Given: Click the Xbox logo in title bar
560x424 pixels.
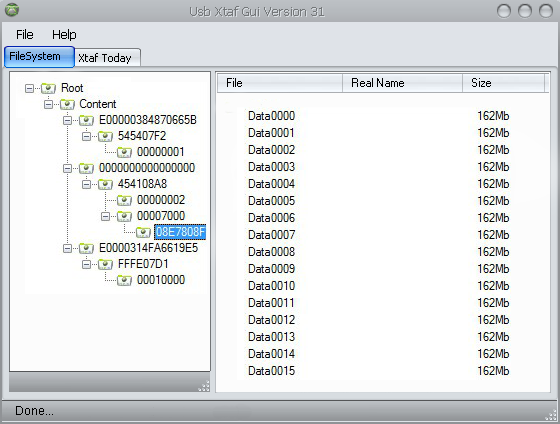Looking at the screenshot, I should [x=12, y=10].
